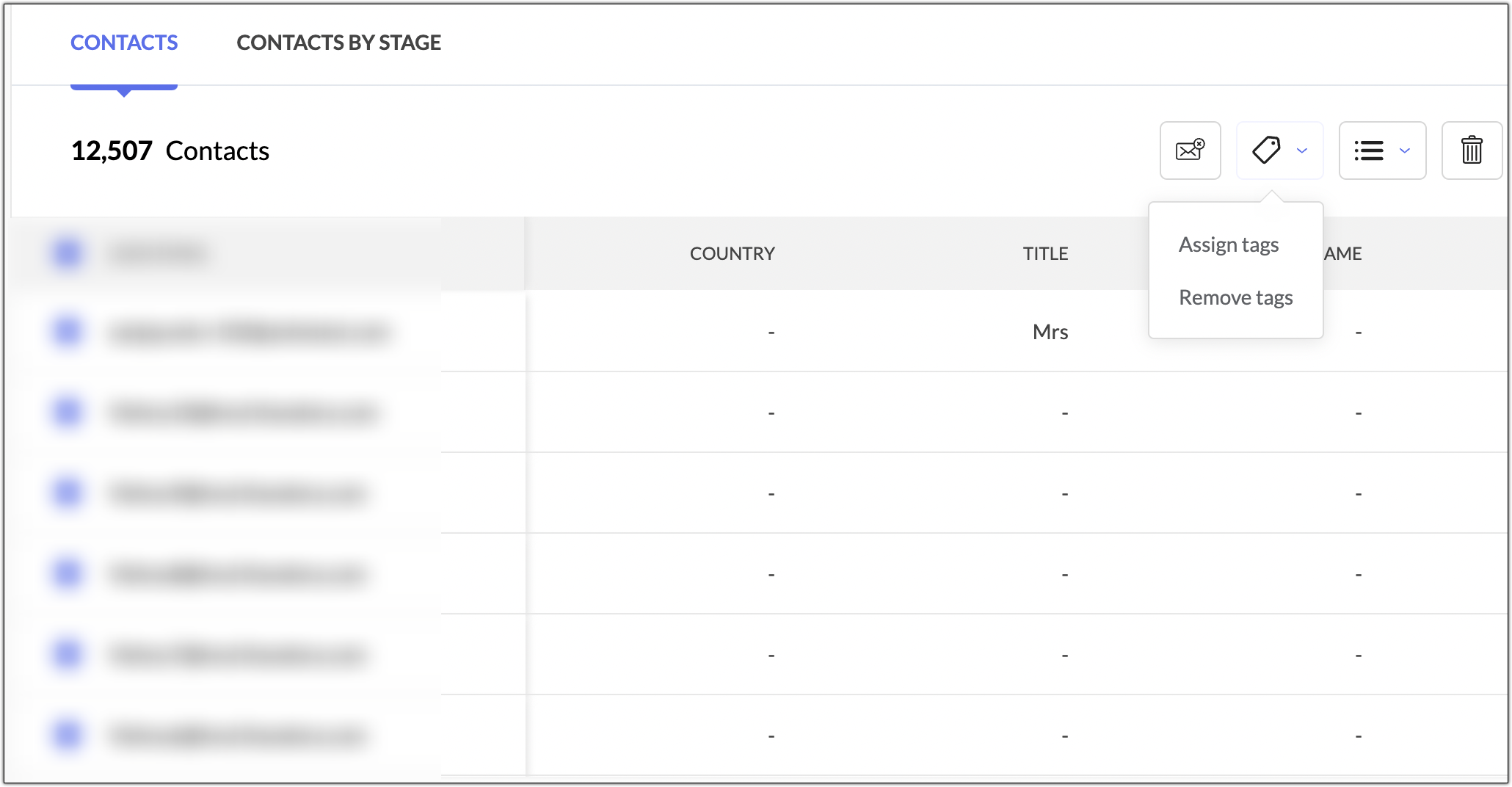Switch to Contacts by Stage tab
The image size is (1512, 787).
pos(338,43)
